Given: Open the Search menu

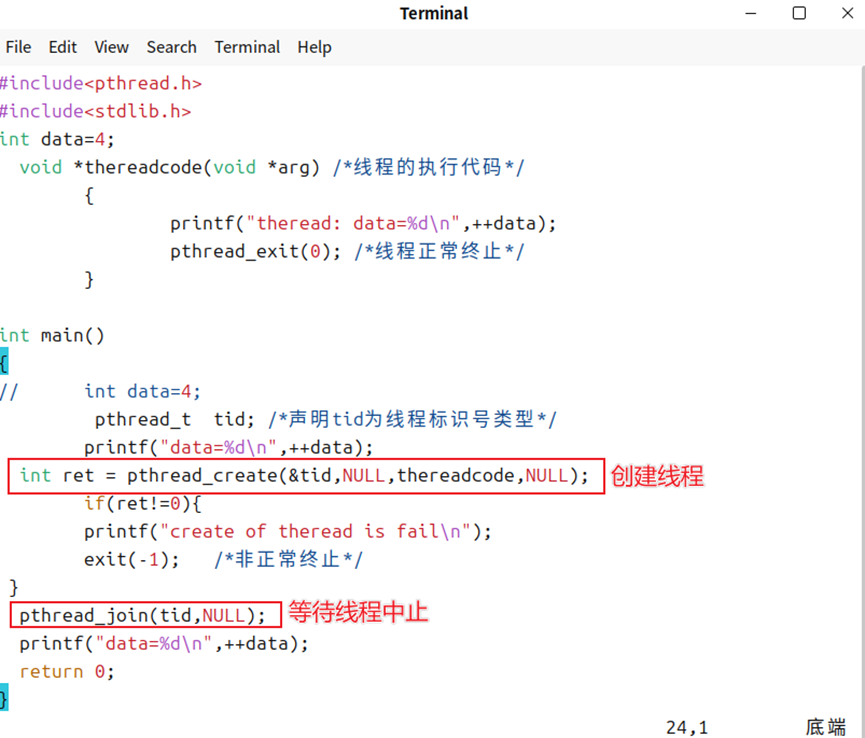Looking at the screenshot, I should click(172, 47).
